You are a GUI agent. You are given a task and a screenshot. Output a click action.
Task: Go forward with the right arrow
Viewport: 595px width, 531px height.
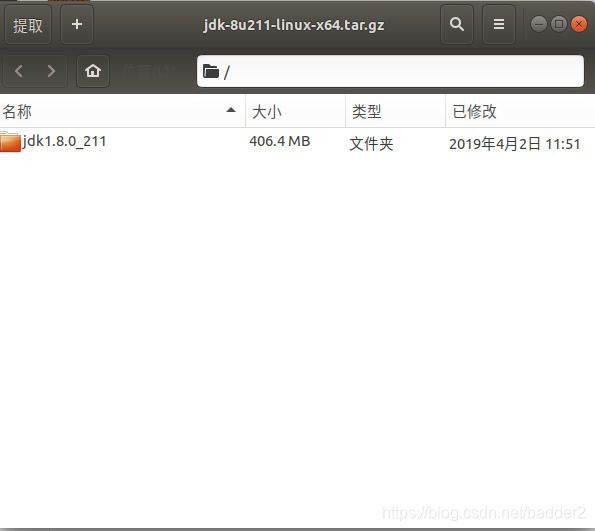51,71
